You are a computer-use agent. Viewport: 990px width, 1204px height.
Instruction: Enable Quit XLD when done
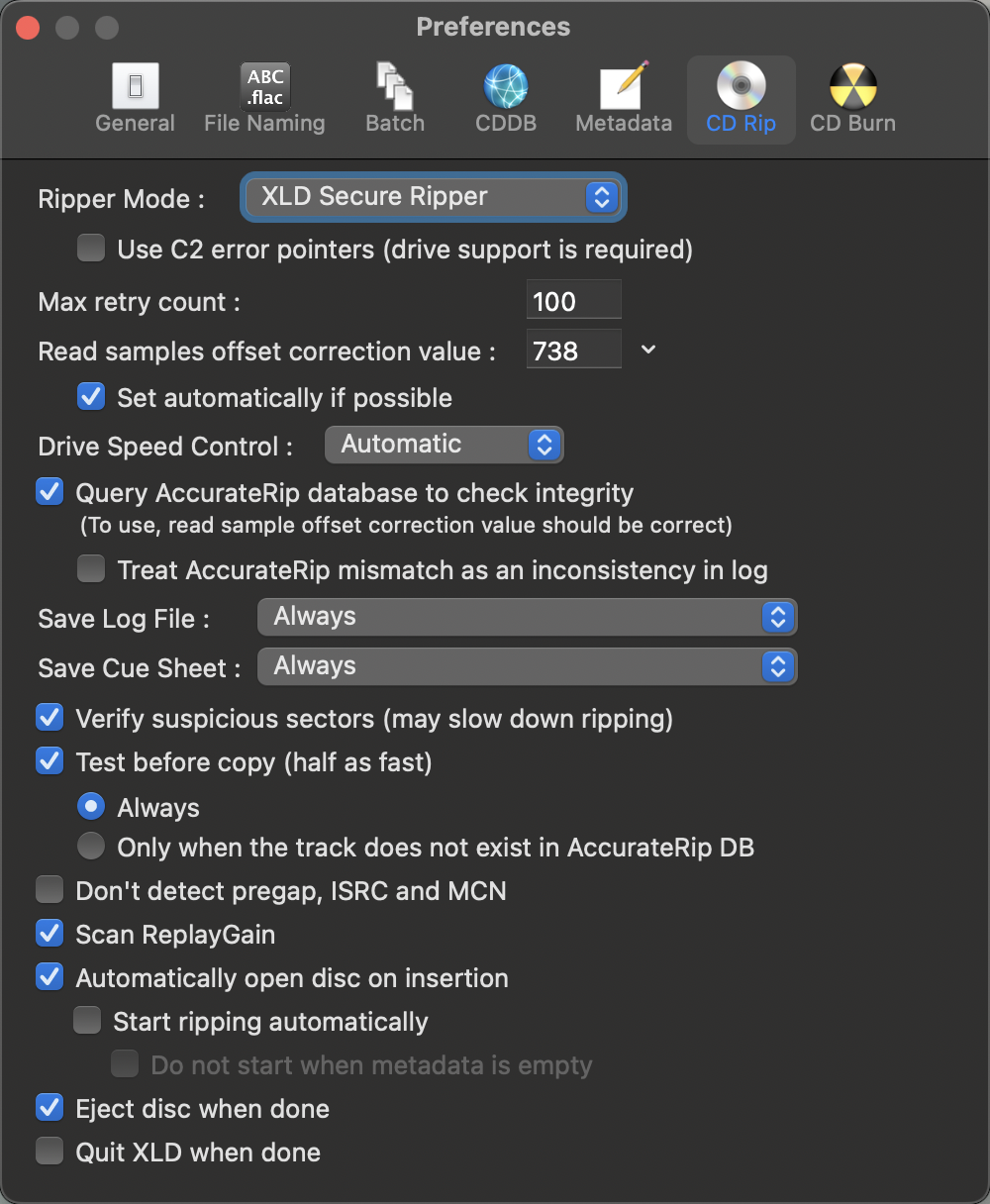(x=49, y=1152)
